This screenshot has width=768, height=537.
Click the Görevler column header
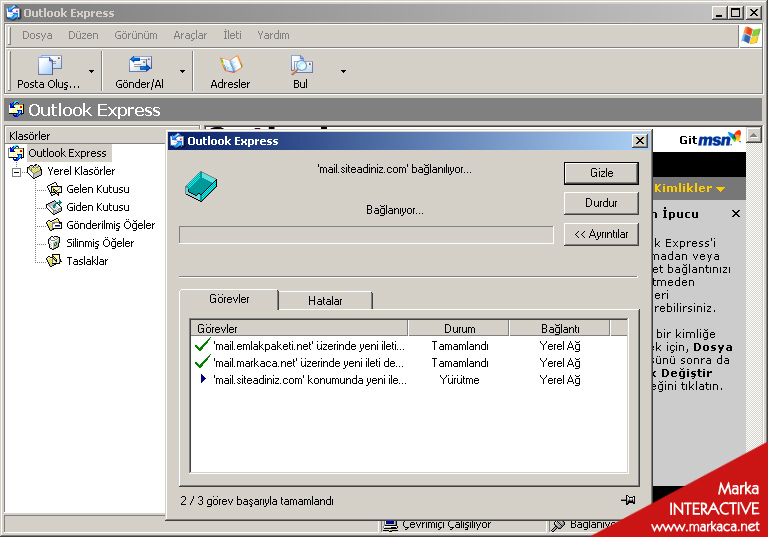(299, 328)
